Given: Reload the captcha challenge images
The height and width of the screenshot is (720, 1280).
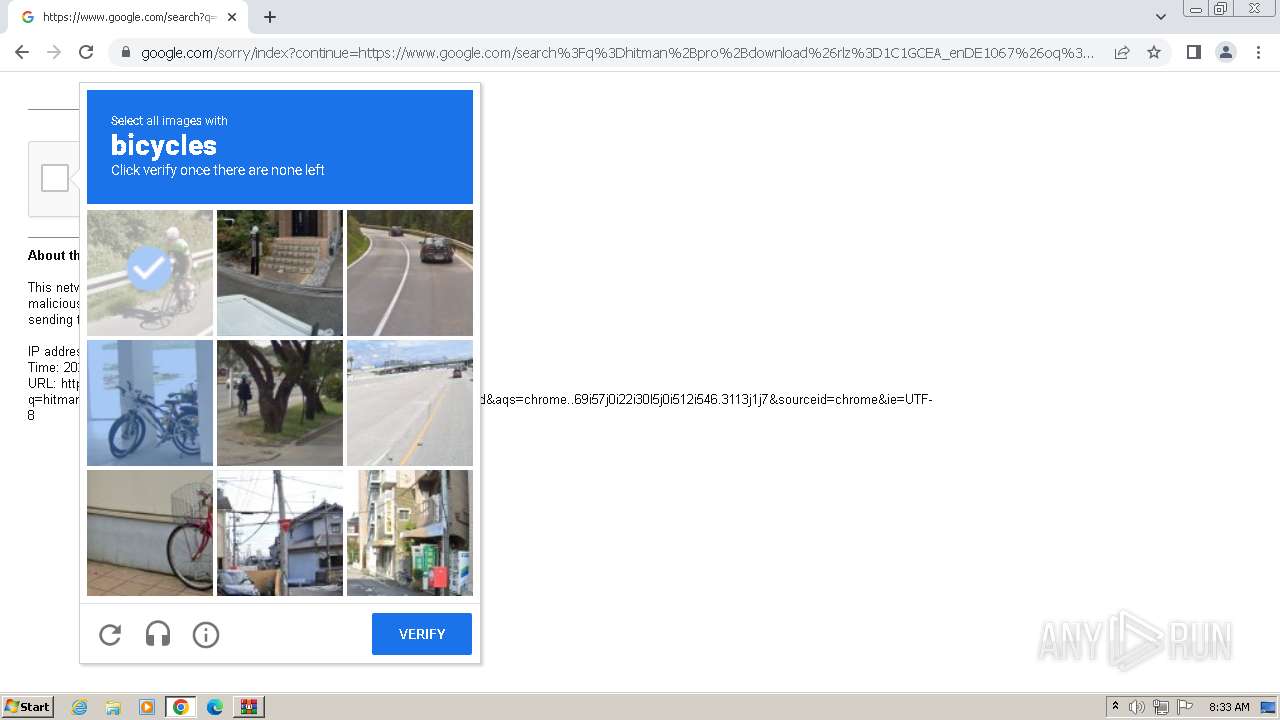Looking at the screenshot, I should coord(110,634).
